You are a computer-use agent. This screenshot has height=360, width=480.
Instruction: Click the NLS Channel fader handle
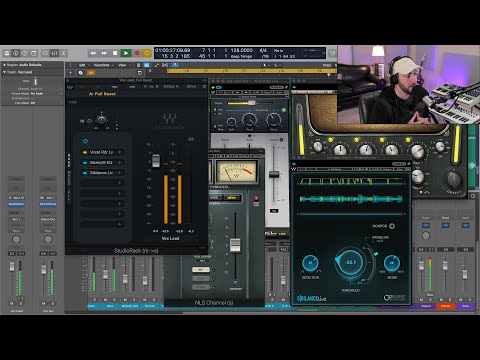235,245
